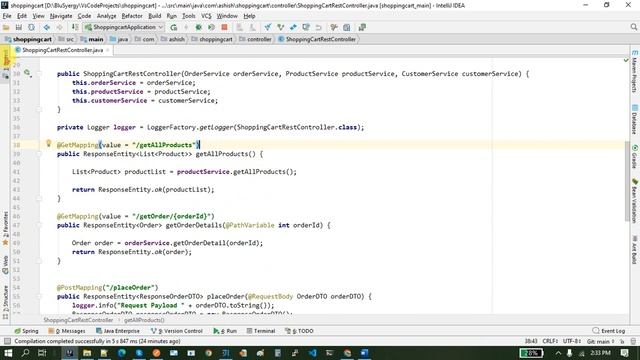Navigate forward with the right arrow icon

tap(60, 27)
